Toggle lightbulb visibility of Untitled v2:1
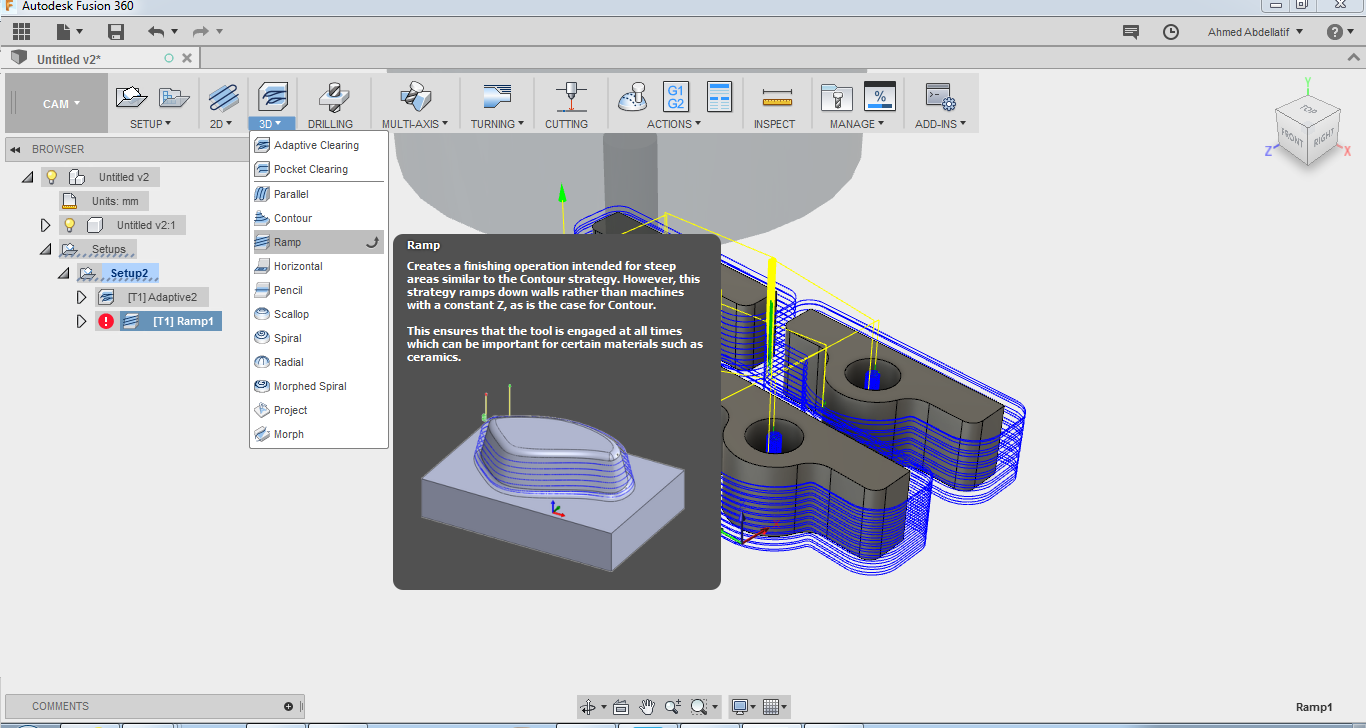 pos(69,225)
